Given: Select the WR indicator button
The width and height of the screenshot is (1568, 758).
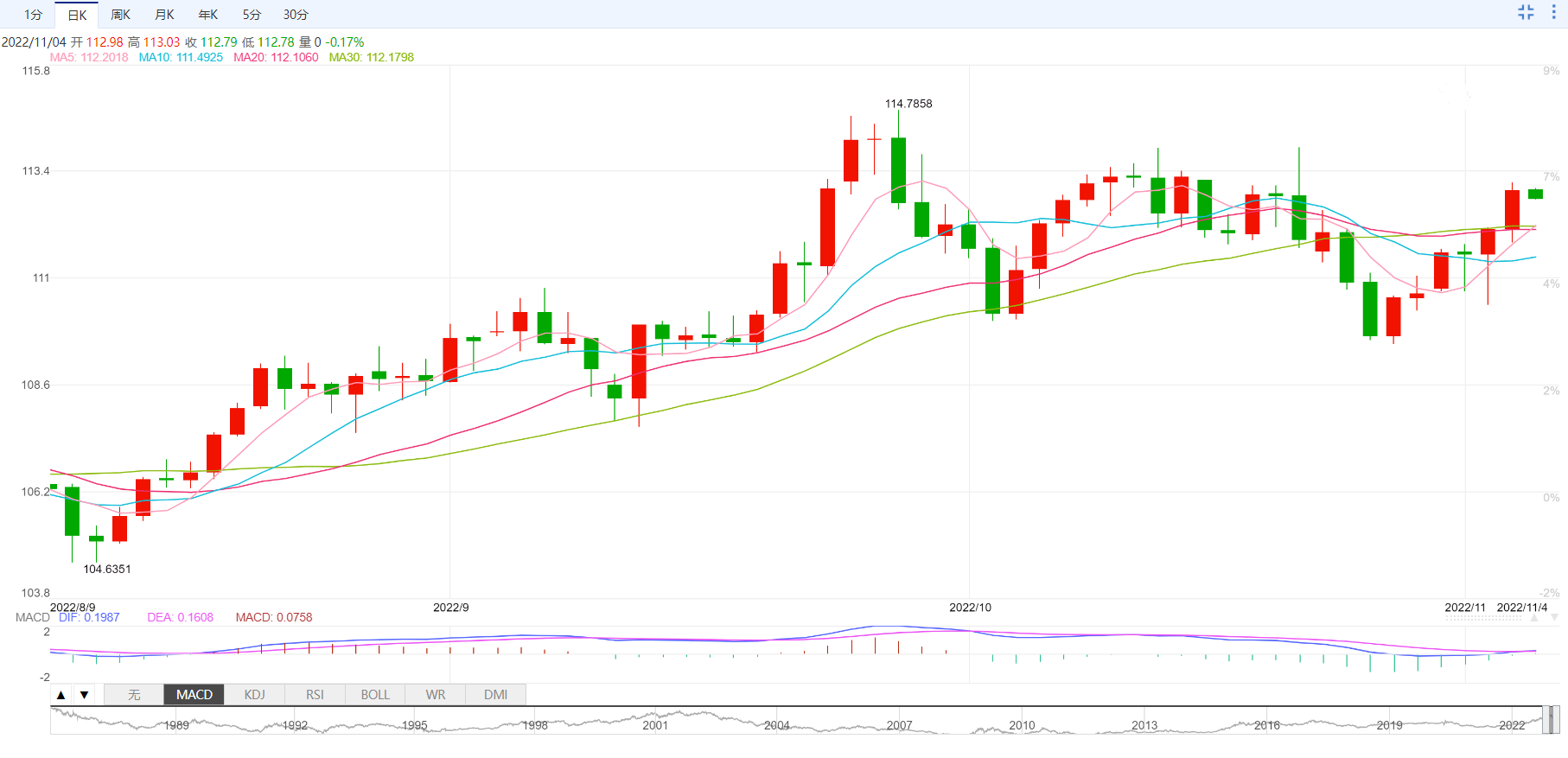Looking at the screenshot, I should (436, 695).
